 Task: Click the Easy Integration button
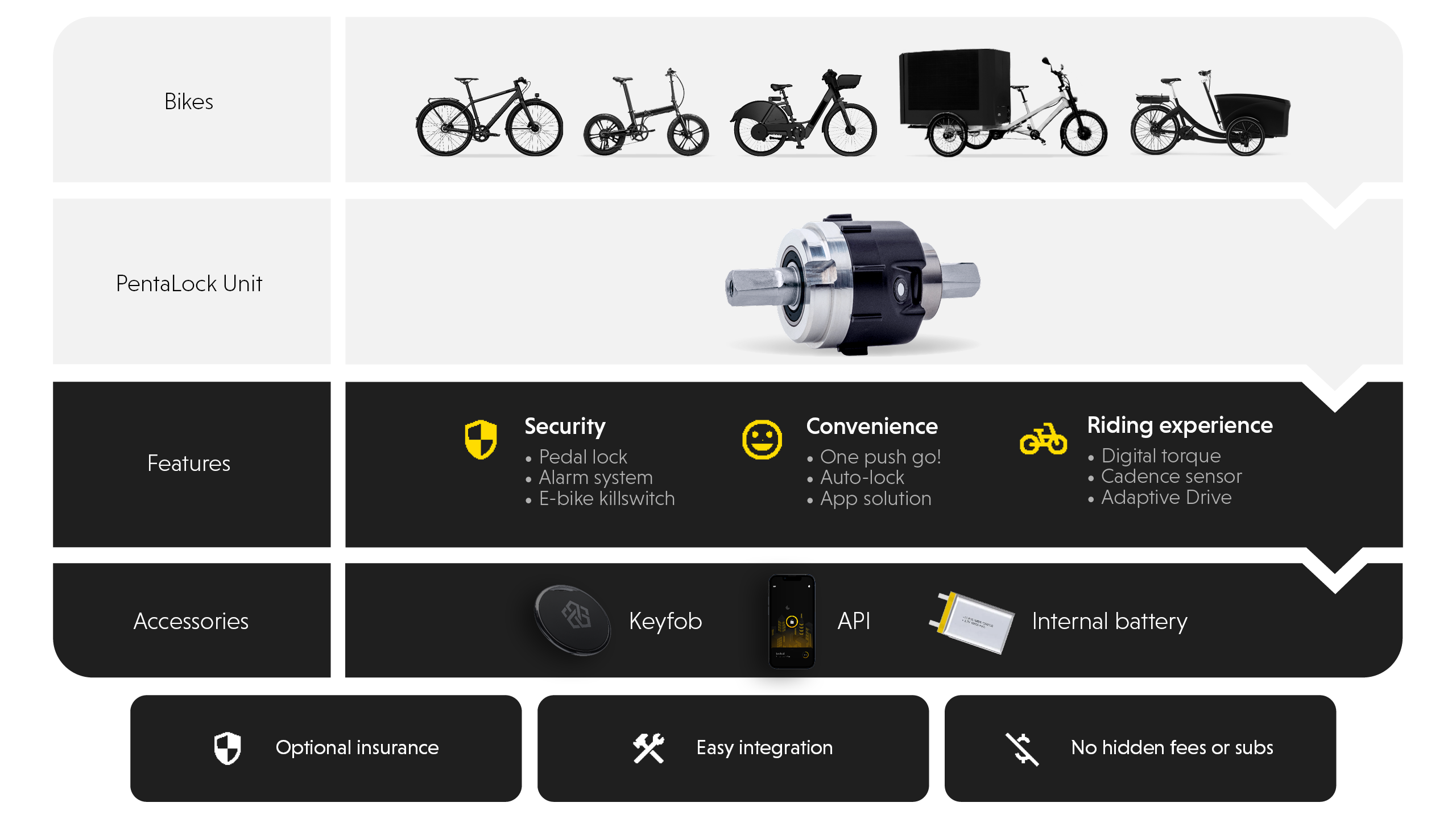coord(728,748)
